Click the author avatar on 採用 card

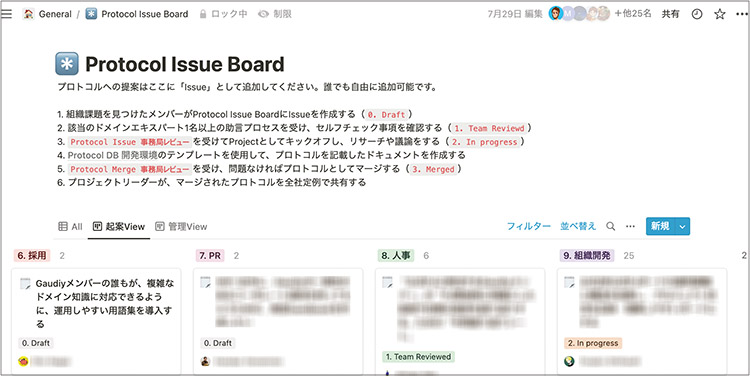tap(23, 362)
